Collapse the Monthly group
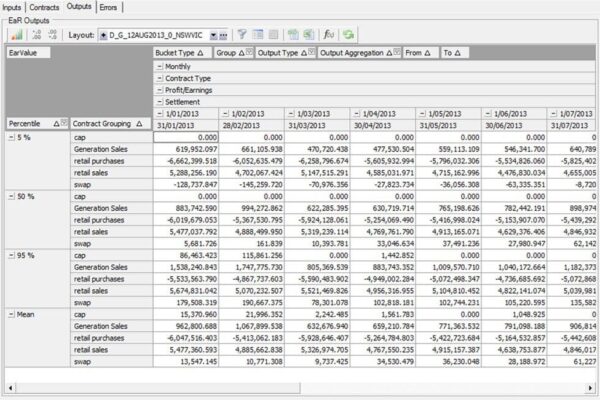This screenshot has height=400, width=600. pyautogui.click(x=160, y=67)
